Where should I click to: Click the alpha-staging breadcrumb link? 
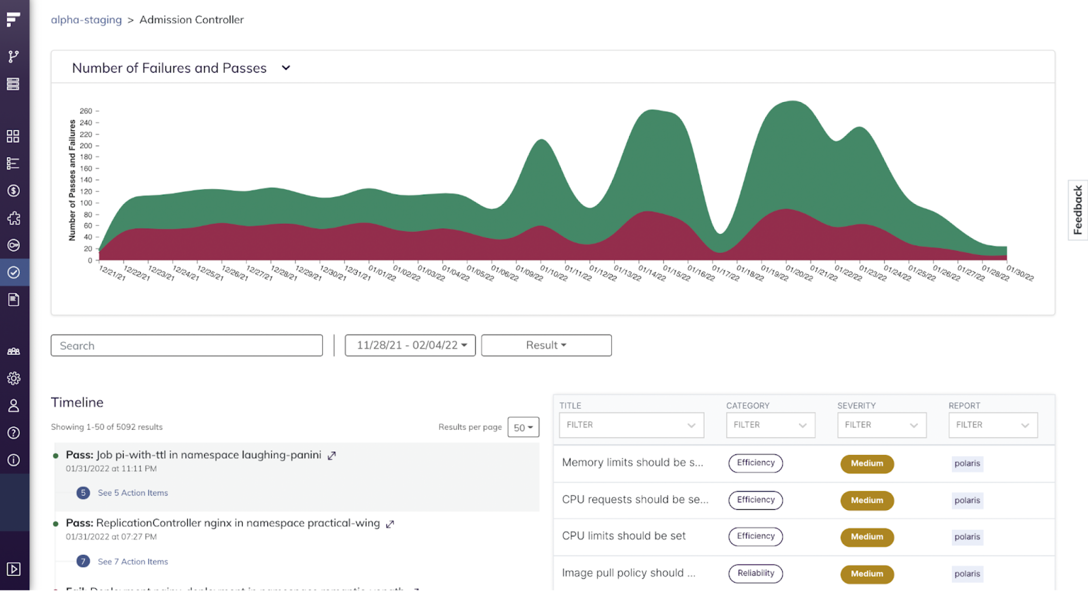point(86,19)
